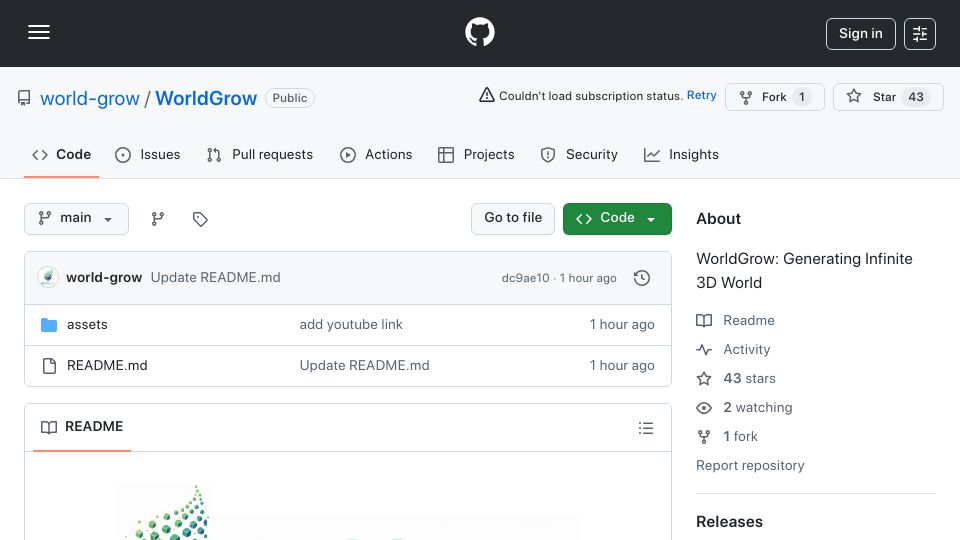The width and height of the screenshot is (960, 540).
Task: Open the Releases heading link
Action: pos(729,522)
